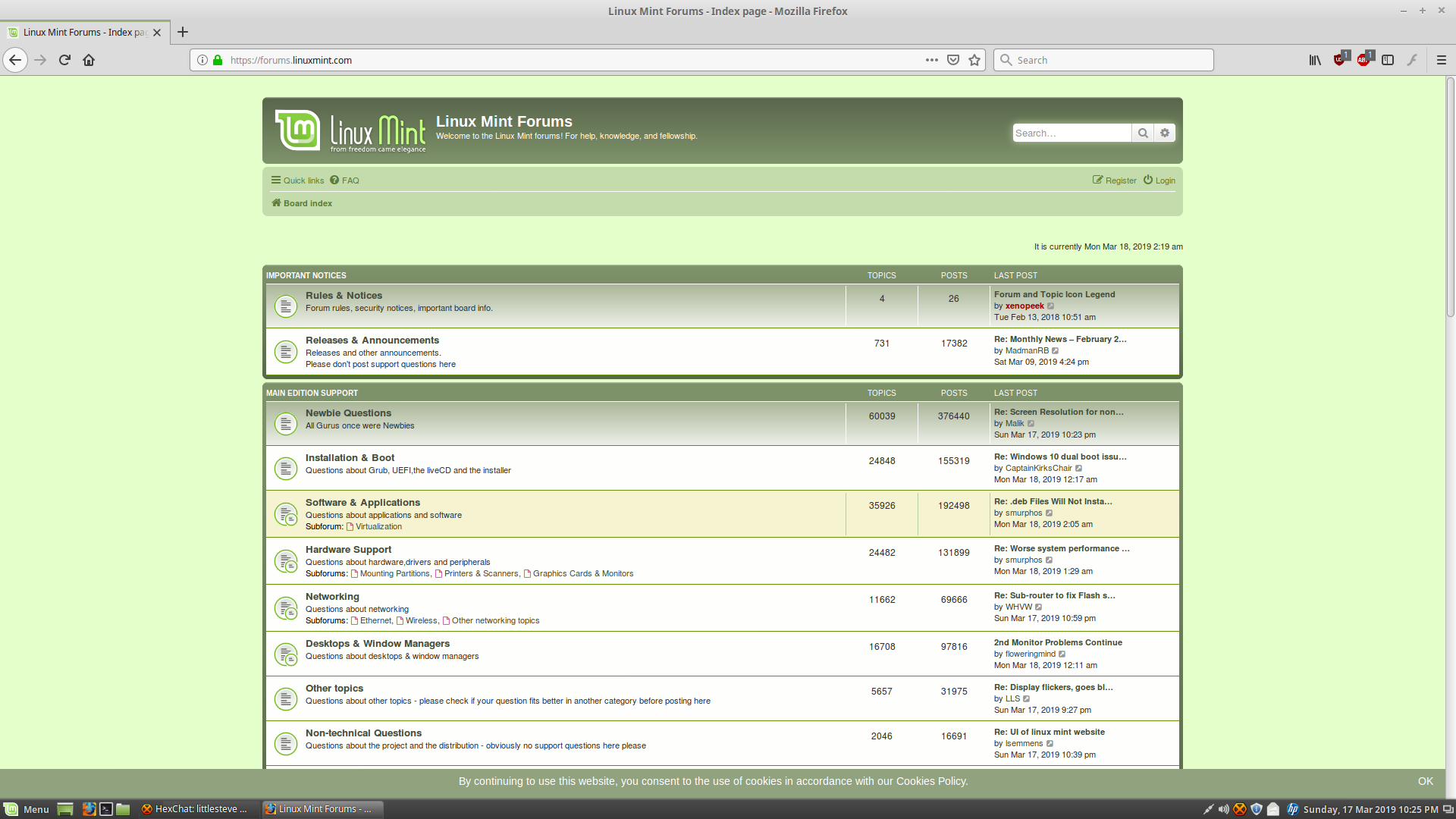This screenshot has width=1456, height=819.
Task: Open last post 'Forum and Topic Icon Legend'
Action: [1054, 295]
